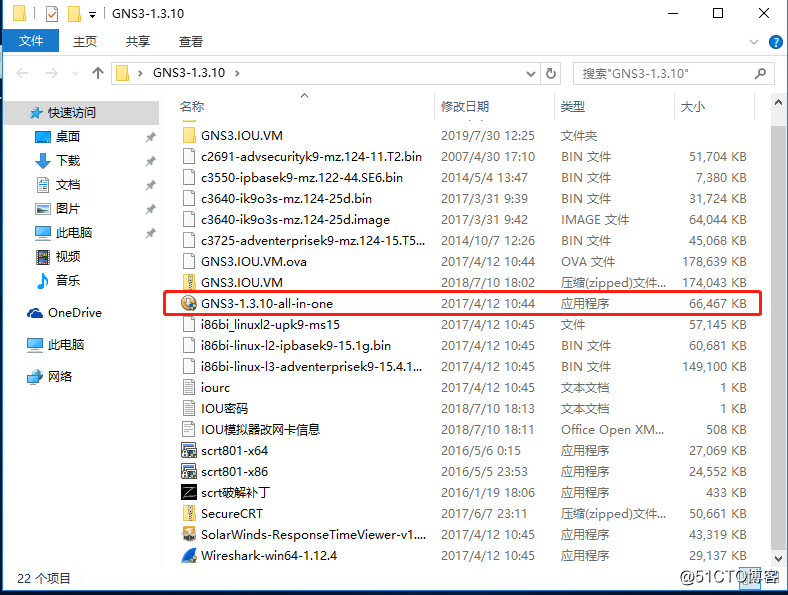Sort by the 修改日期 column header
The width and height of the screenshot is (788, 595).
point(465,107)
